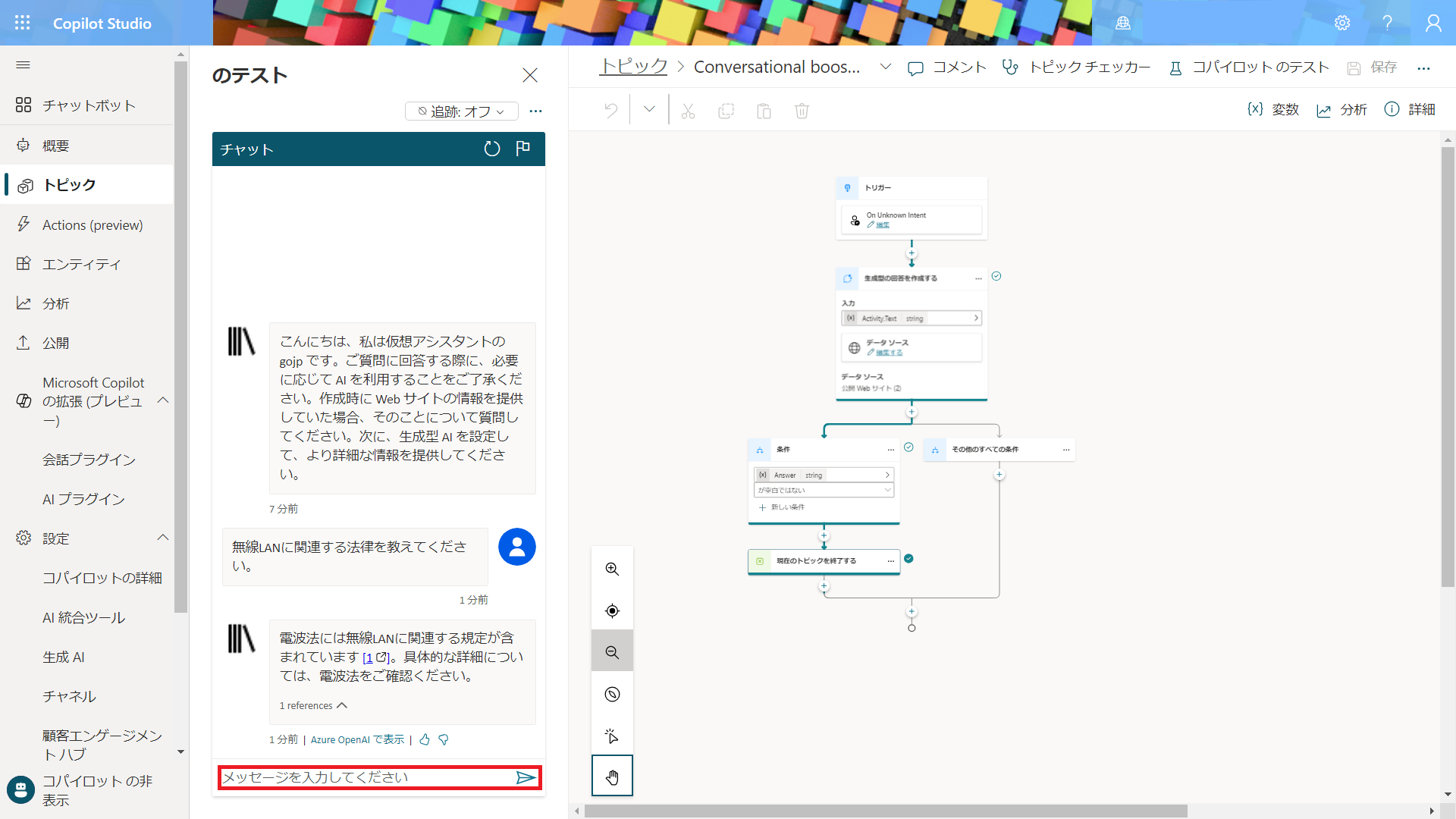Image resolution: width=1456 pixels, height=819 pixels.
Task: Click the thumbs-up feedback icon
Action: tap(425, 739)
